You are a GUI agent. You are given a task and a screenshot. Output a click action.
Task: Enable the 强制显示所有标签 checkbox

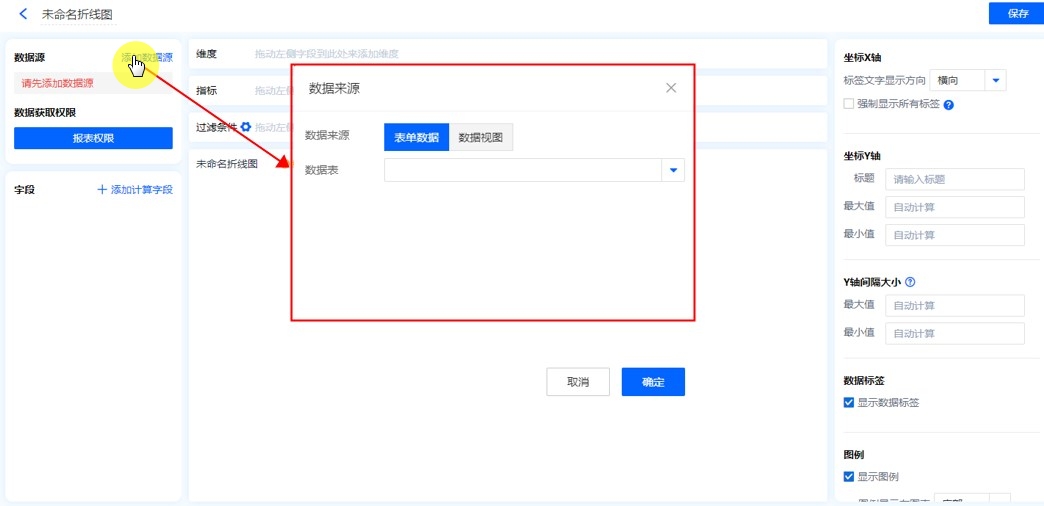coord(849,103)
